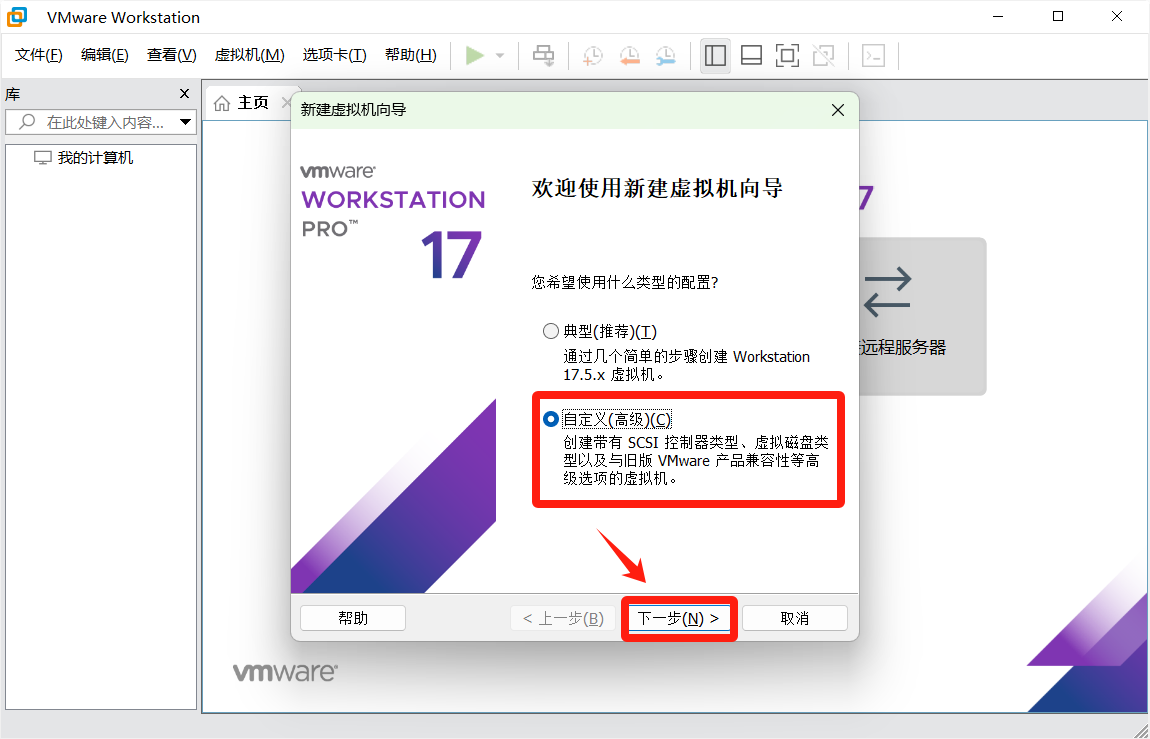Open the power options dropdown arrow
Image resolution: width=1150 pixels, height=739 pixels.
click(500, 56)
